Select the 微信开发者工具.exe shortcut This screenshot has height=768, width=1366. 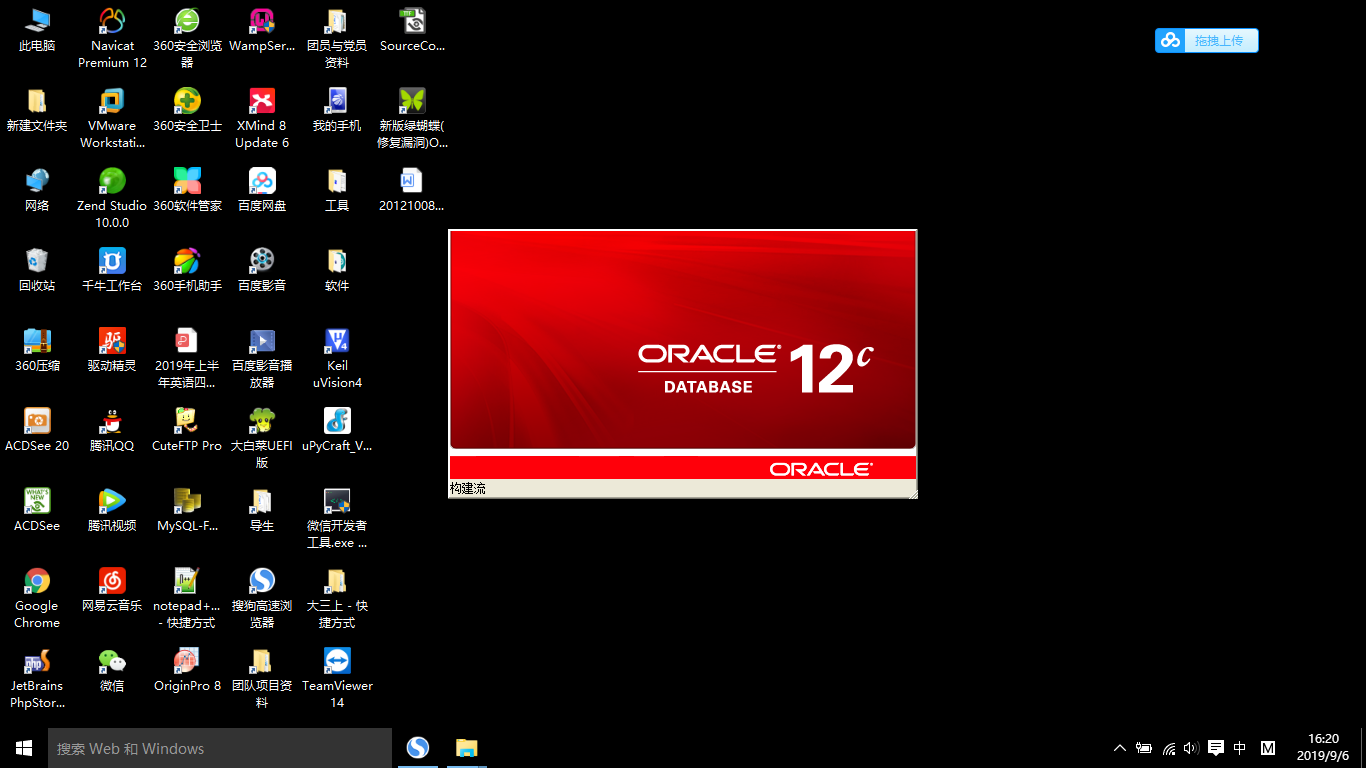click(337, 518)
